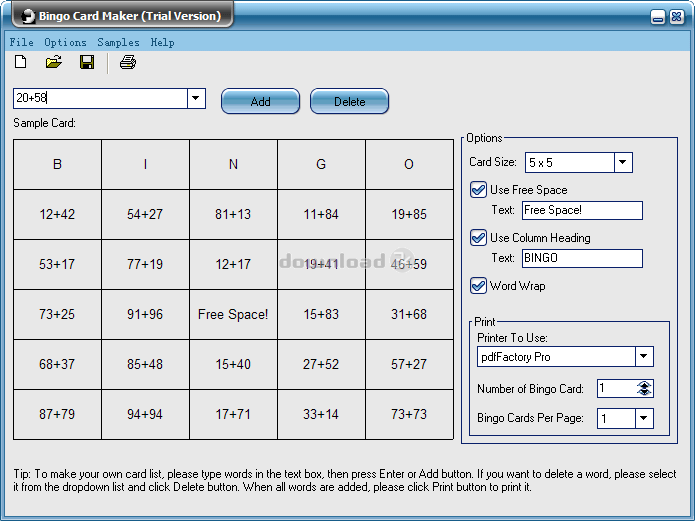Create a new bingo card file
This screenshot has width=695, height=521.
21,63
